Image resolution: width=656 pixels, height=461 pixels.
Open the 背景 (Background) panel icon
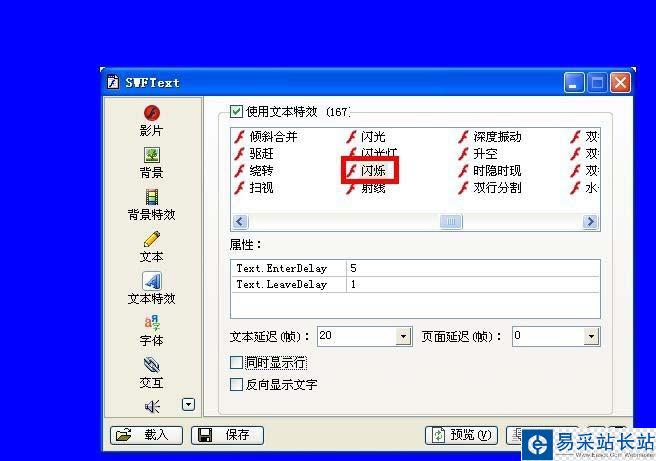click(151, 155)
